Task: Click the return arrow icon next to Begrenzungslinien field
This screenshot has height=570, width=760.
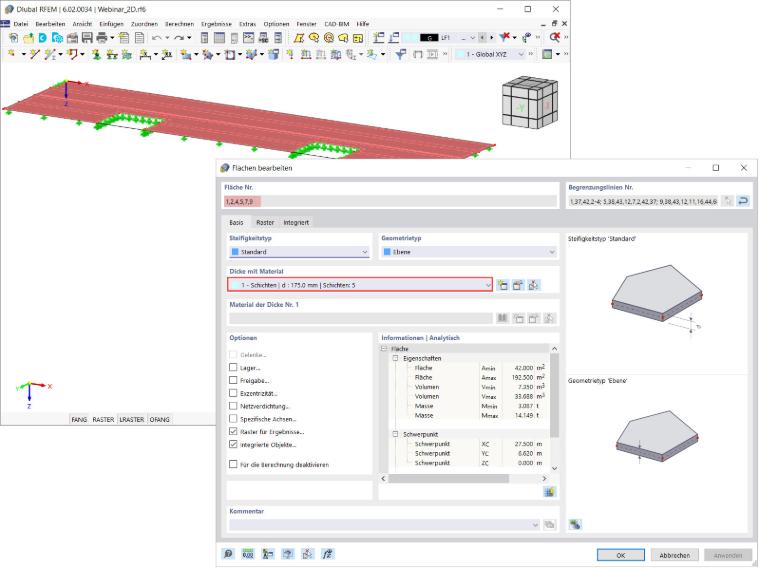Action: tap(743, 201)
